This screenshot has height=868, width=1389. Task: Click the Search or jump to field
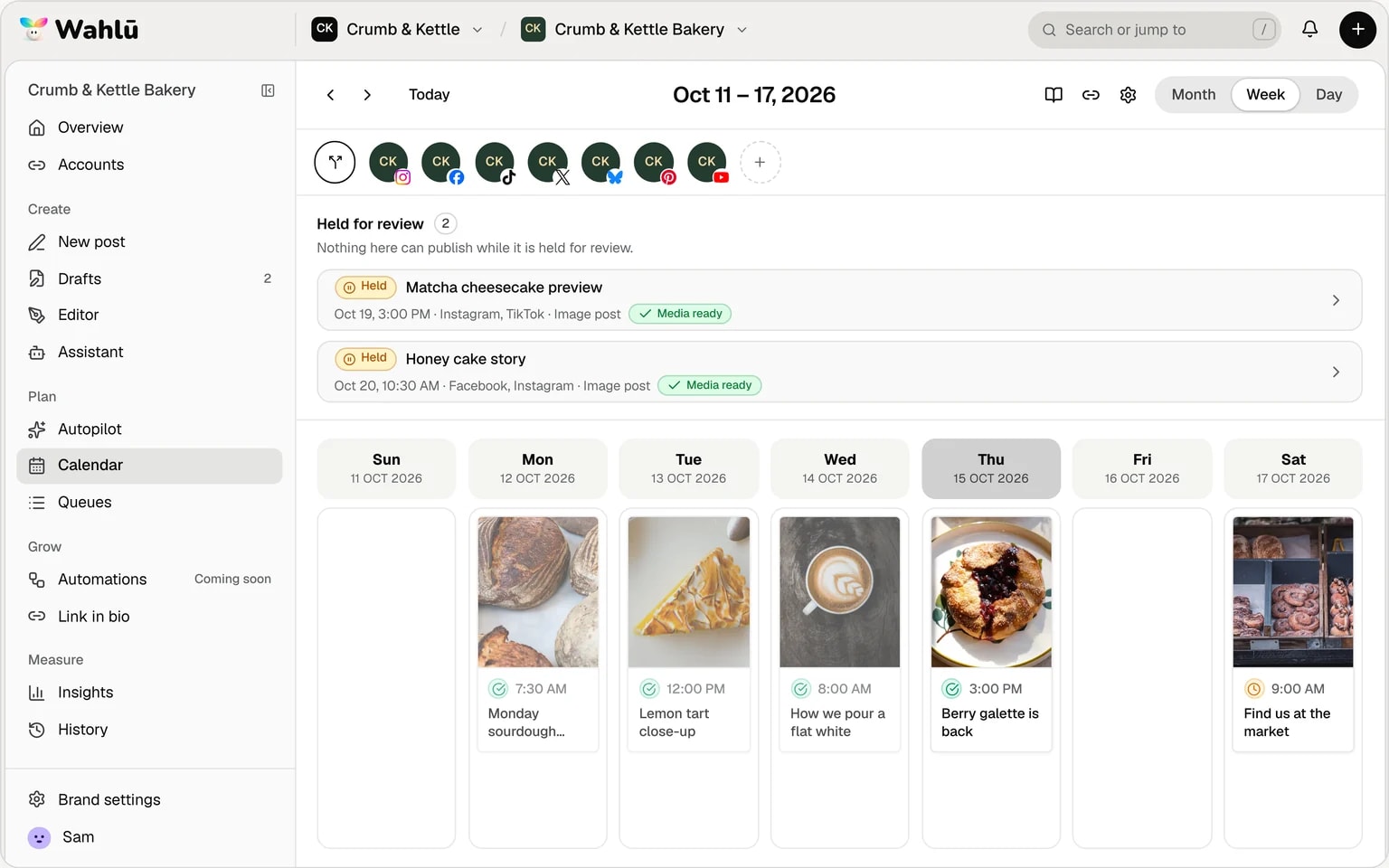pyautogui.click(x=1154, y=30)
